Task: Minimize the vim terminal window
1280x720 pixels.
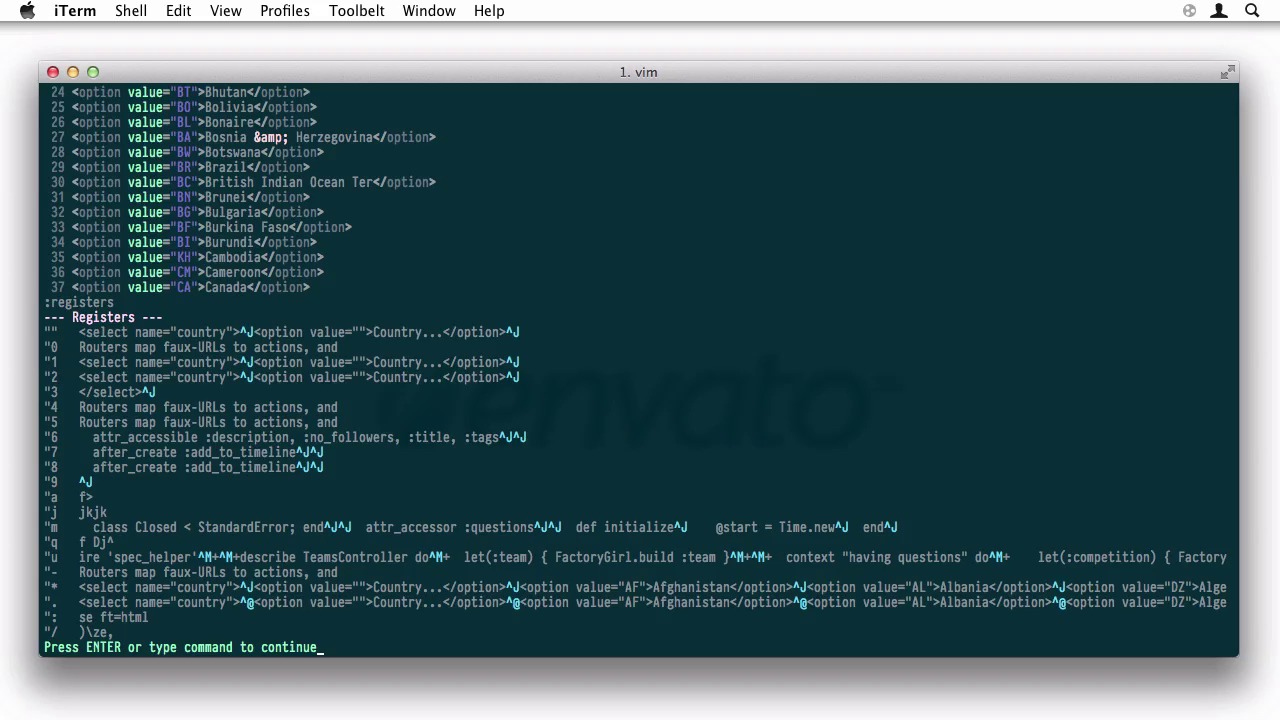Action: pyautogui.click(x=73, y=72)
